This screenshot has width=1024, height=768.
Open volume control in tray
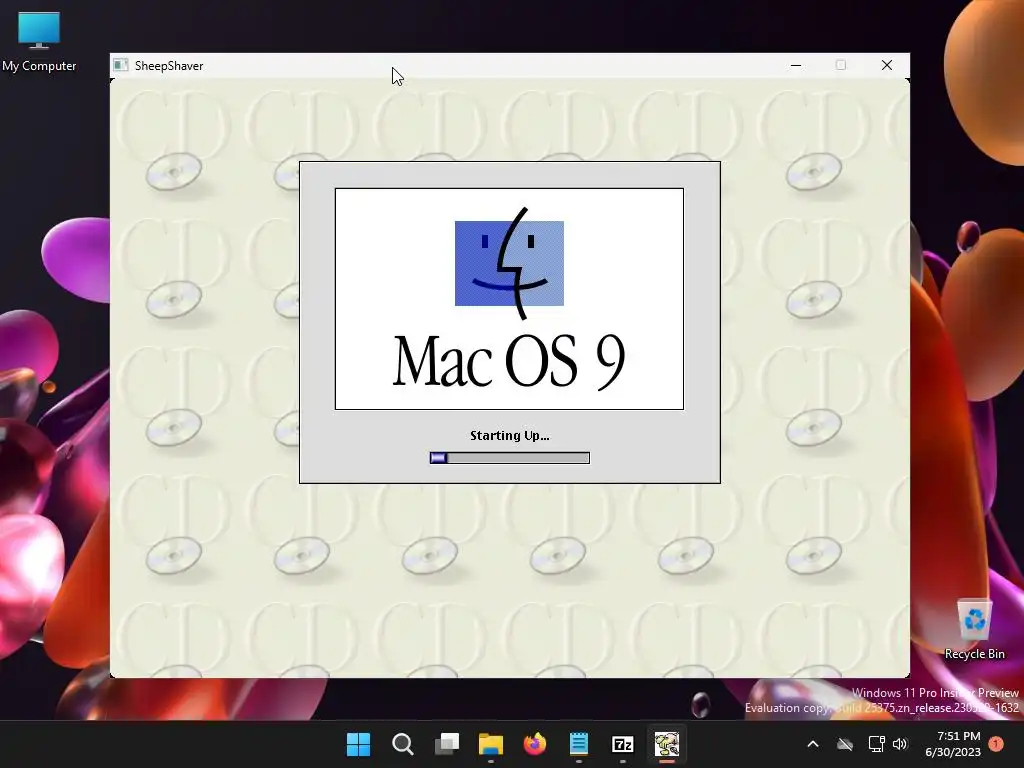900,744
